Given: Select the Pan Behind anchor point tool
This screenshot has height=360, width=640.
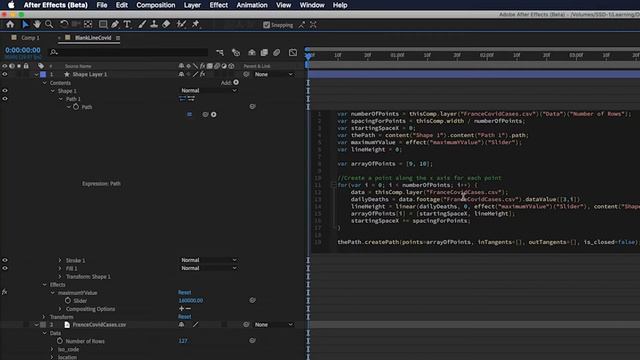Looking at the screenshot, I should [88, 24].
